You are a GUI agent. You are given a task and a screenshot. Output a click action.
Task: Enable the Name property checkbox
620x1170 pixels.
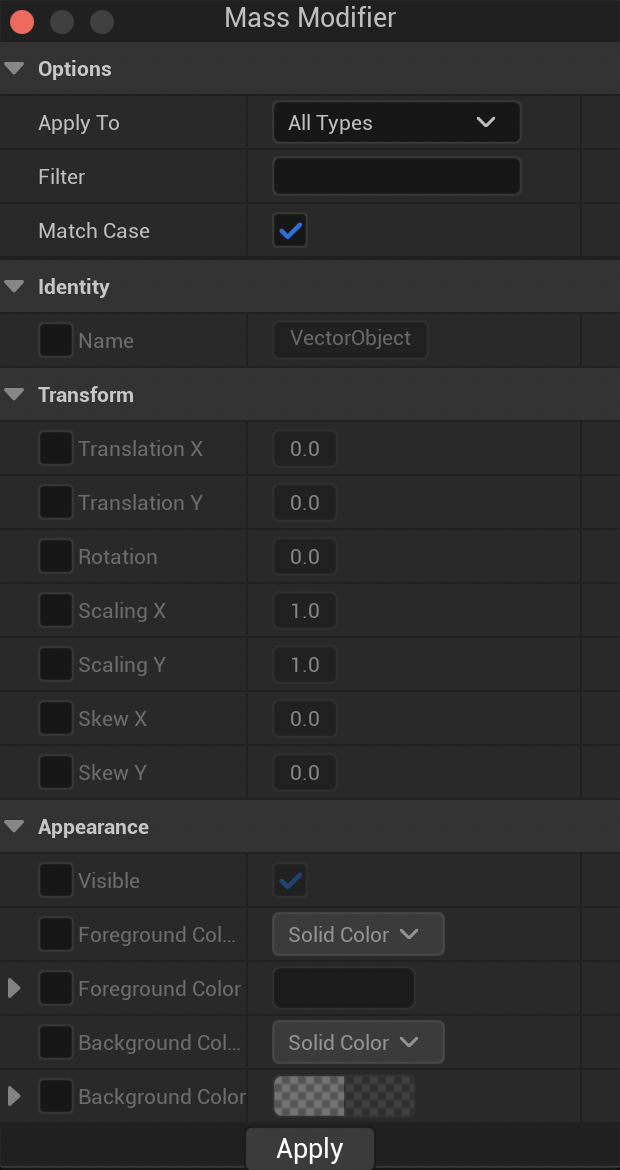coord(56,341)
